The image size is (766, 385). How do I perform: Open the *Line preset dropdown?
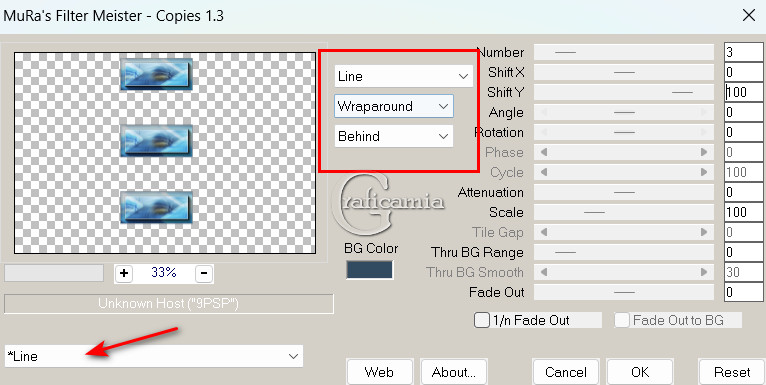tap(153, 356)
